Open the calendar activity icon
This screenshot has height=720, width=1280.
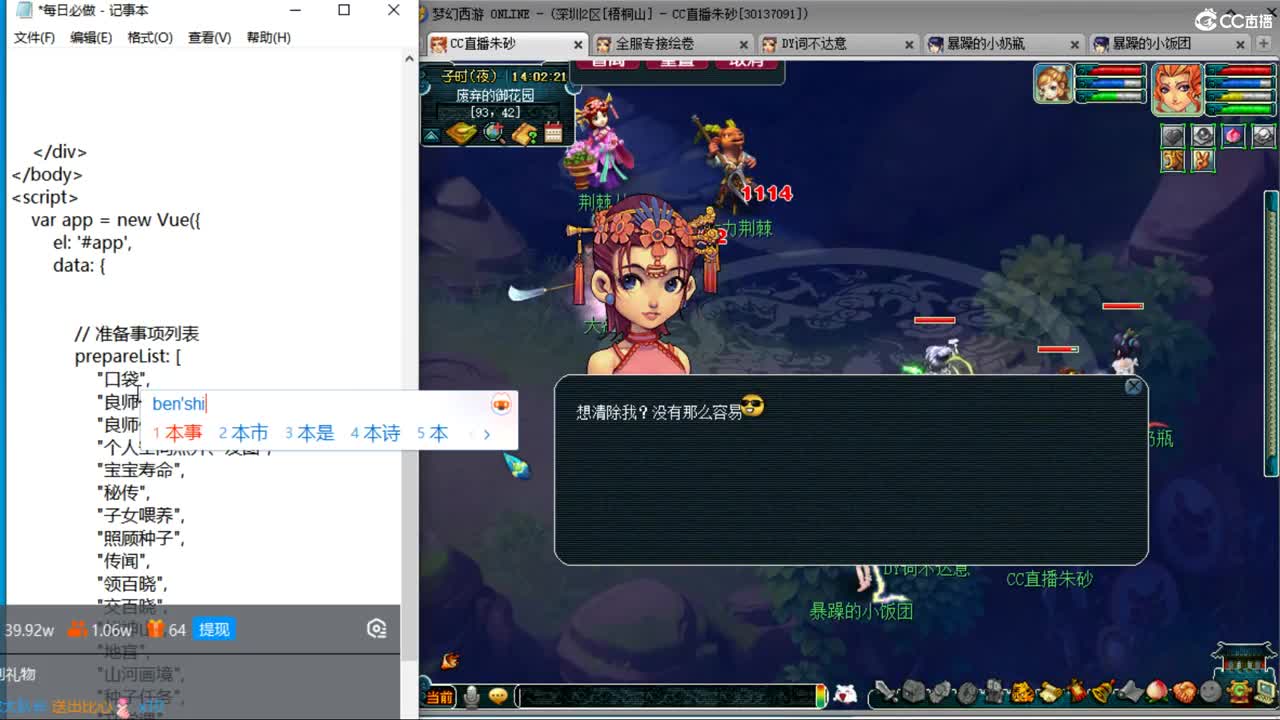(553, 133)
